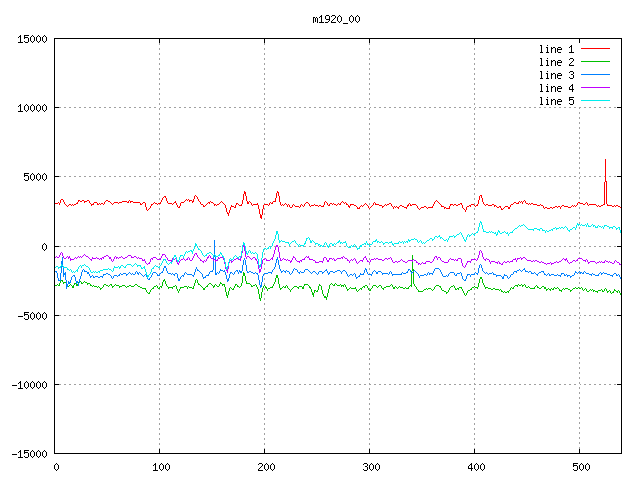Click the 500 x-axis tick label
640x480 pixels.
pyautogui.click(x=579, y=467)
